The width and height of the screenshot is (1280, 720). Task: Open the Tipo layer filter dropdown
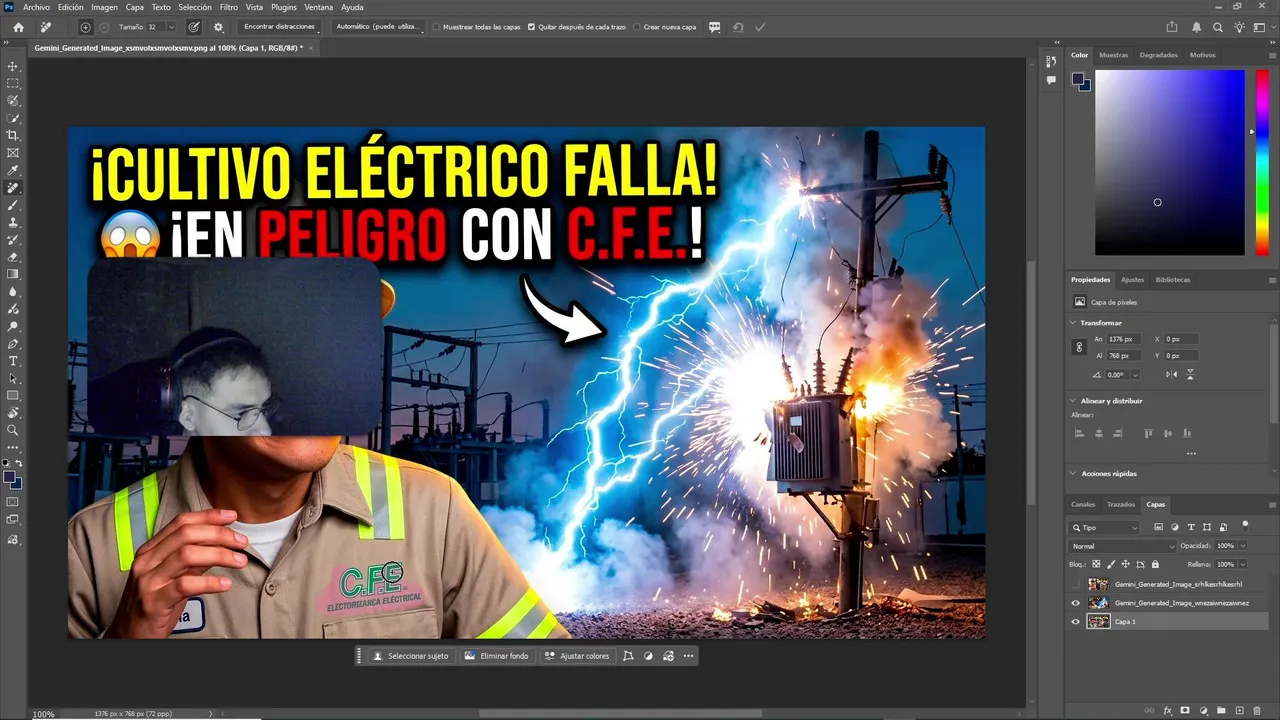1105,527
